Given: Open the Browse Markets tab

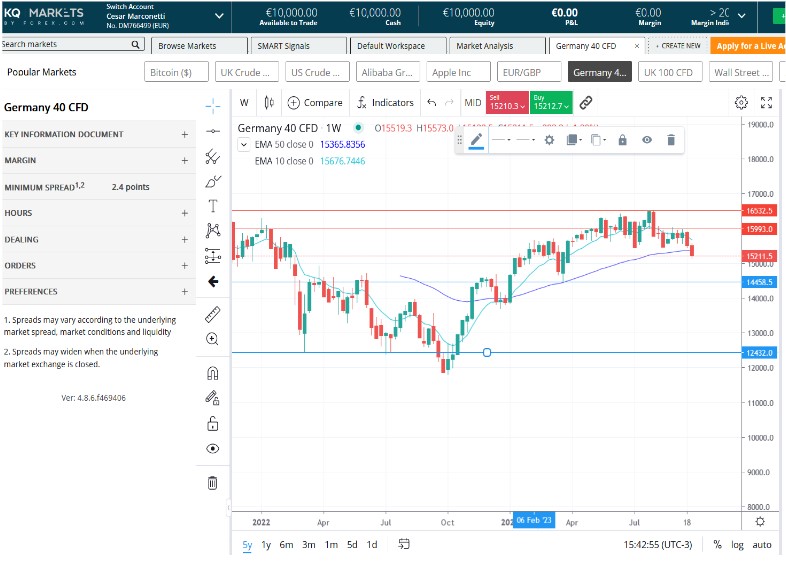Looking at the screenshot, I should [199, 46].
